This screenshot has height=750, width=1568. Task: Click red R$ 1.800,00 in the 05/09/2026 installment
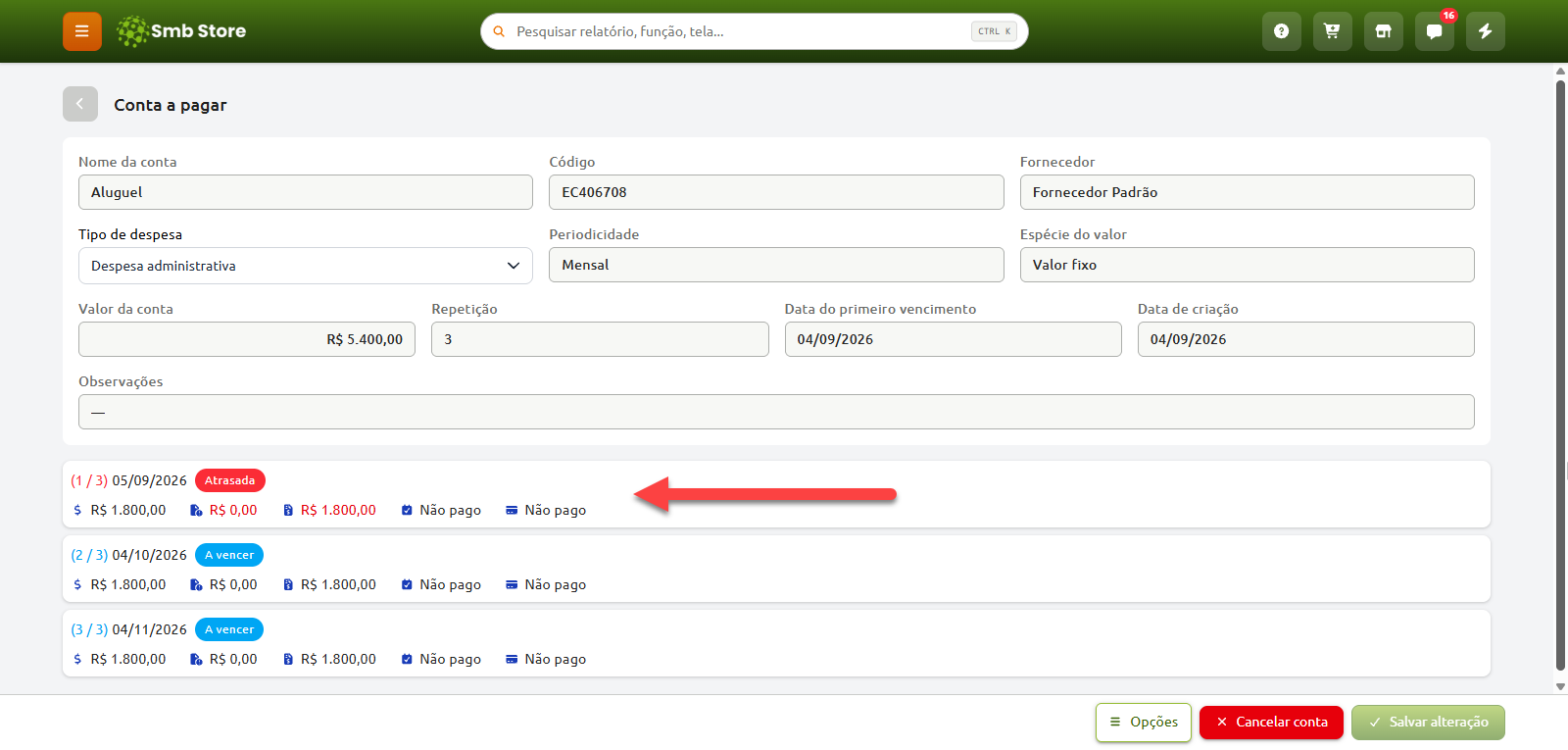click(x=338, y=510)
